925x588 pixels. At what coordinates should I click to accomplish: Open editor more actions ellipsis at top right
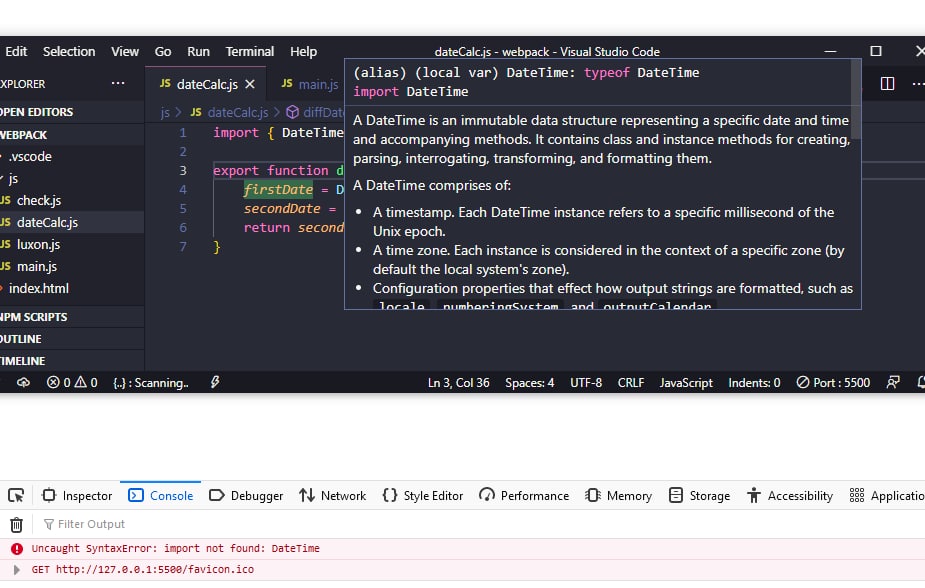tap(918, 84)
